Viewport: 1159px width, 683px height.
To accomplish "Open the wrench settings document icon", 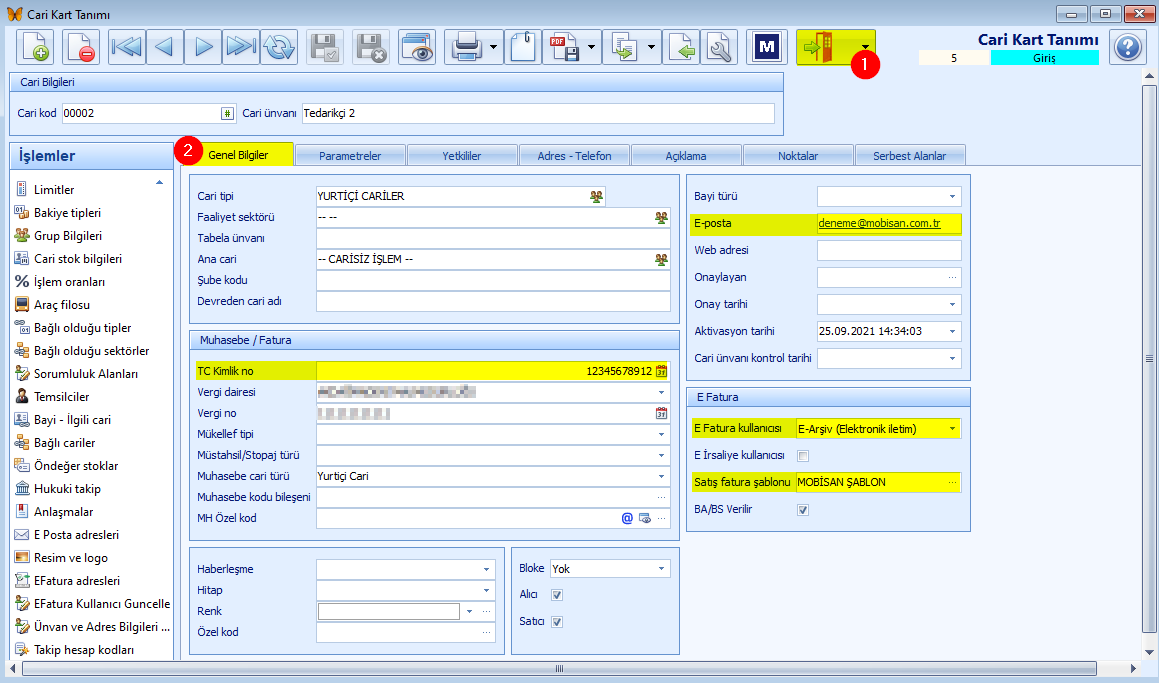I will pos(718,47).
